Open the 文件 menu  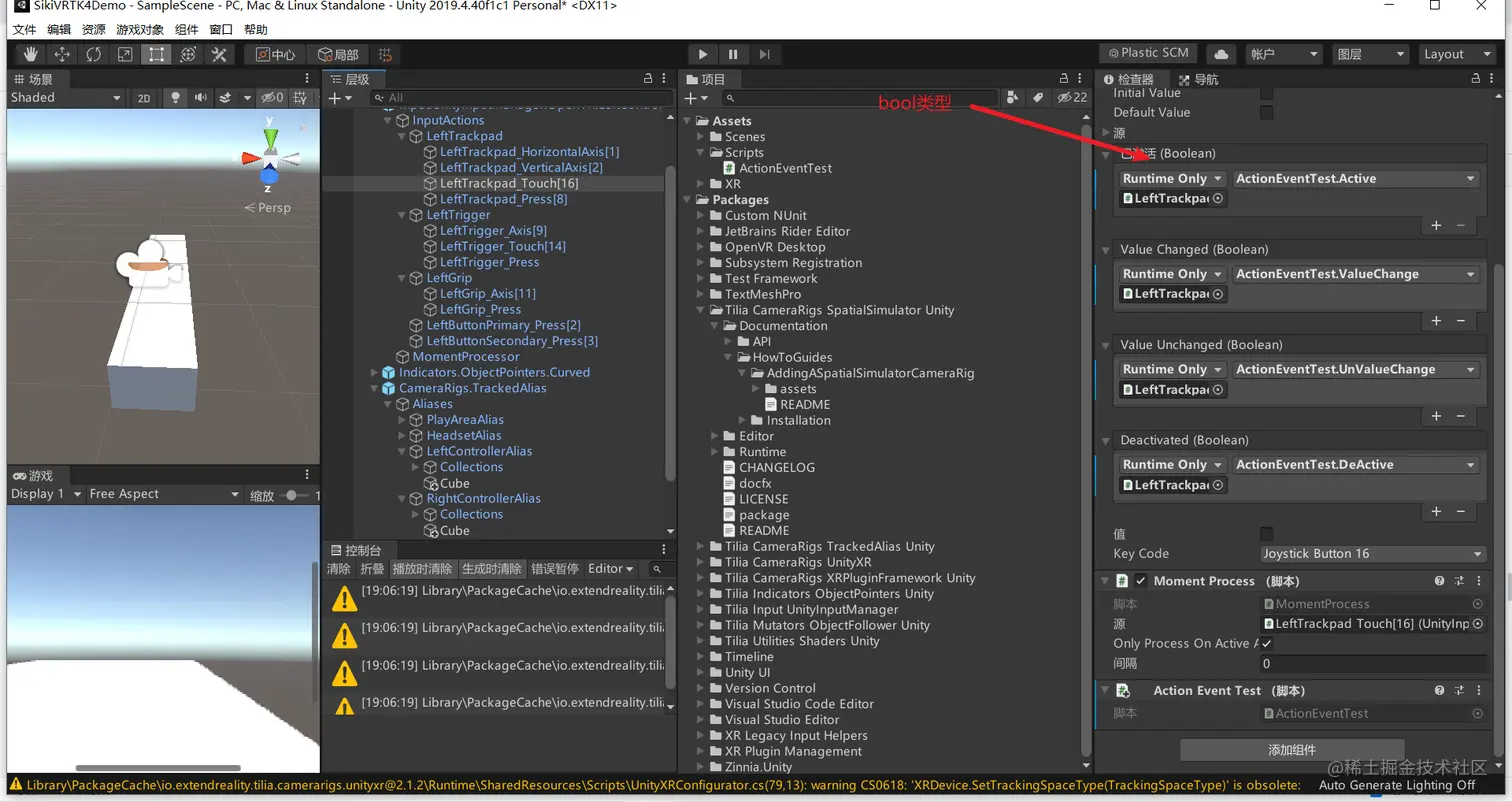tap(24, 30)
